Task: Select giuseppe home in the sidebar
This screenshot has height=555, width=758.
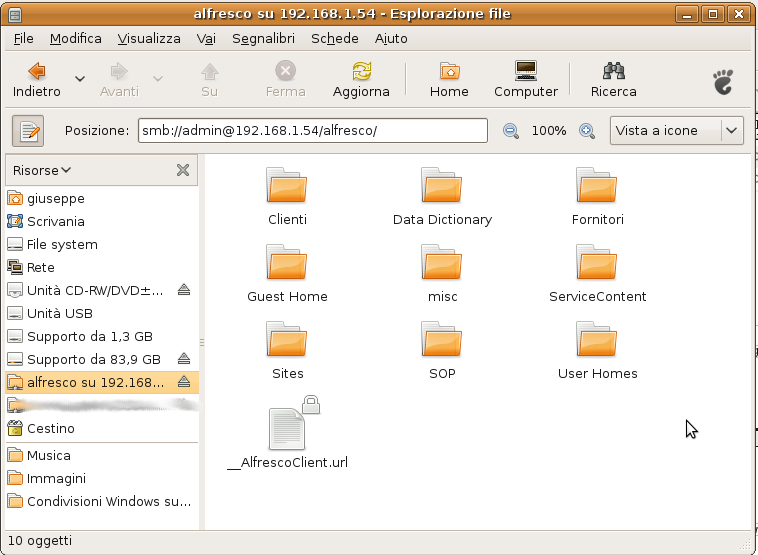Action: [102, 198]
